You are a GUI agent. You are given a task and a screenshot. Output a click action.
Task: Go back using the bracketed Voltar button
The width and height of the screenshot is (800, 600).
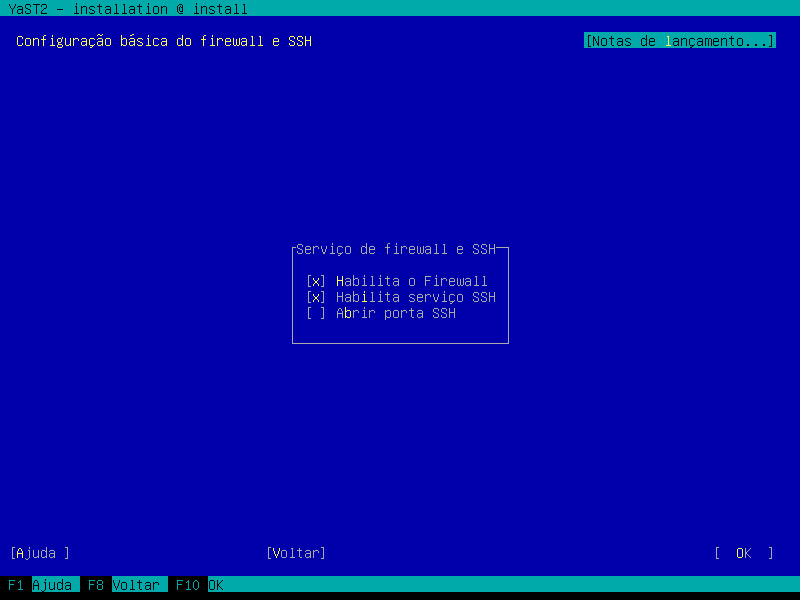point(296,553)
